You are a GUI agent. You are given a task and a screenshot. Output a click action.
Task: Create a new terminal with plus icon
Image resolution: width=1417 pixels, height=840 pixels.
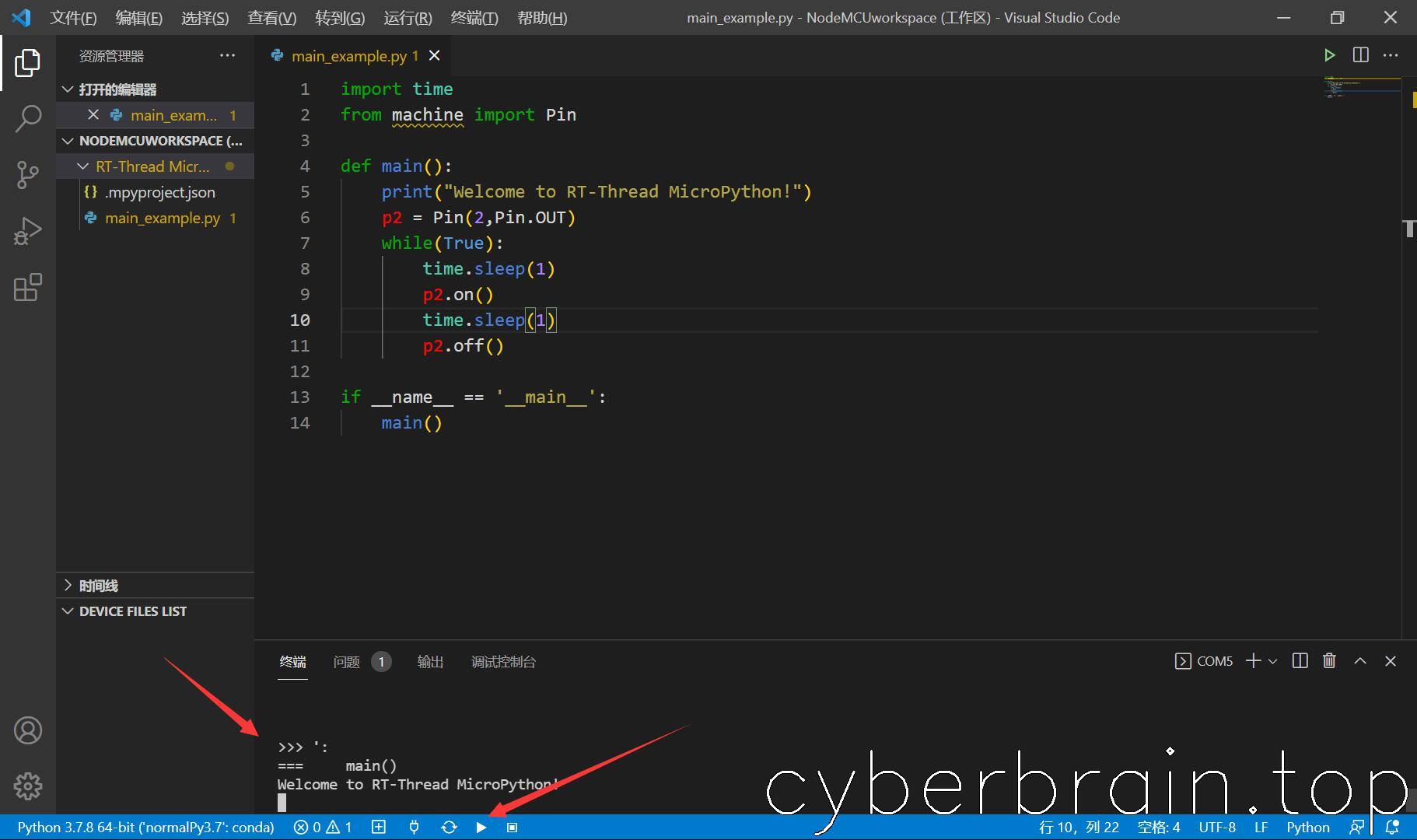point(1253,660)
